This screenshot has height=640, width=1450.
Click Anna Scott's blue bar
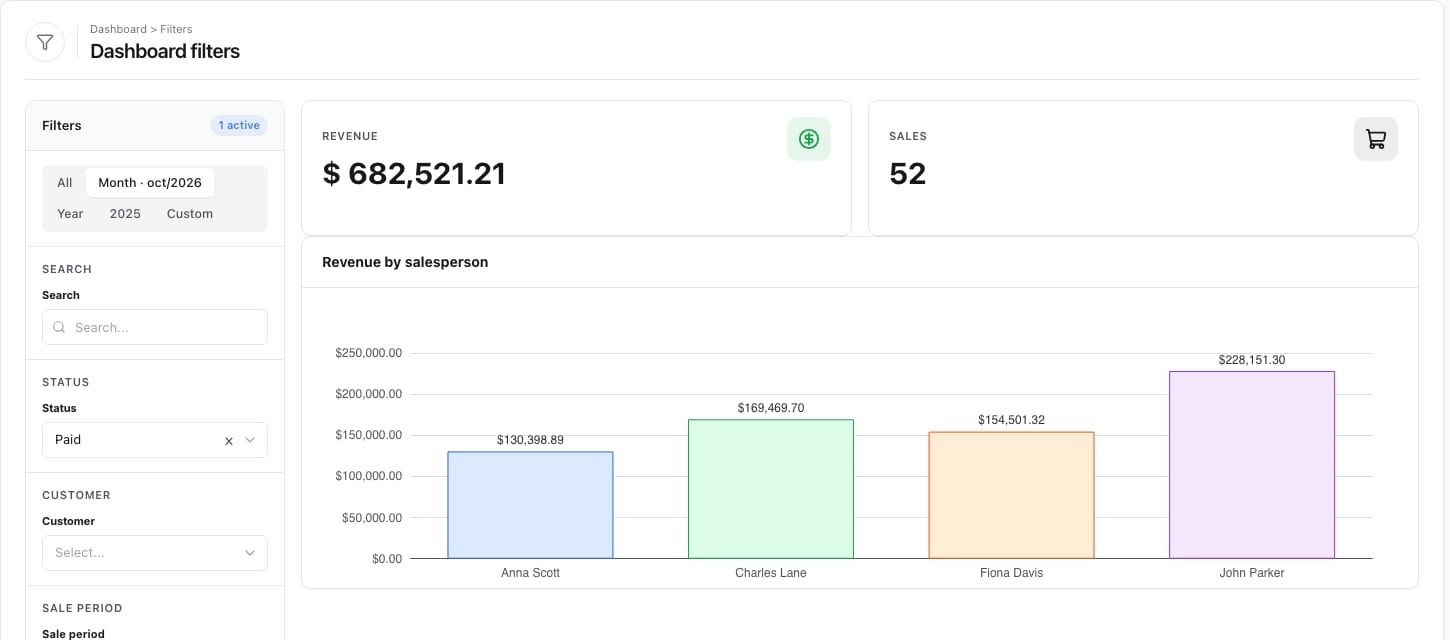click(530, 505)
